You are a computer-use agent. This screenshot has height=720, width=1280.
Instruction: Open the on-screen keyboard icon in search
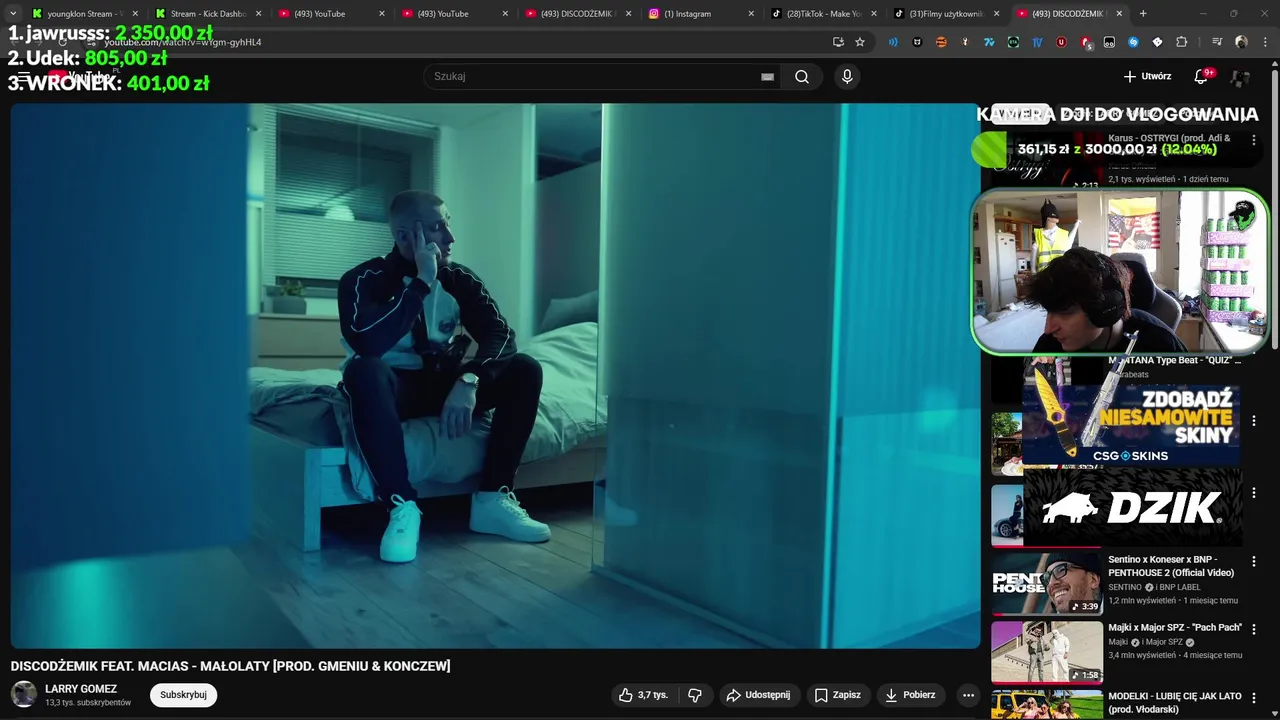[x=767, y=76]
